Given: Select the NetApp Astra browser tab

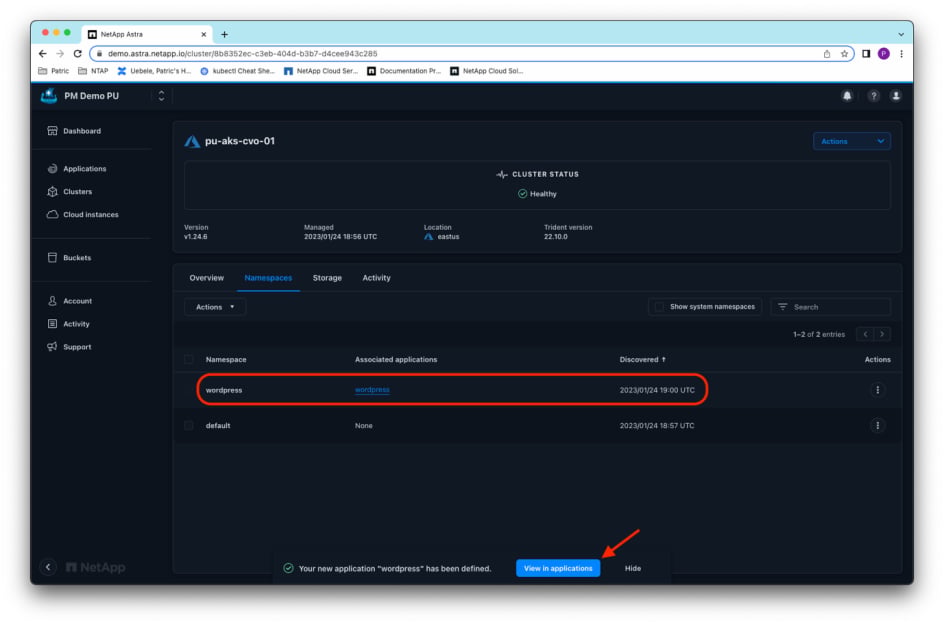Looking at the screenshot, I should pyautogui.click(x=148, y=34).
